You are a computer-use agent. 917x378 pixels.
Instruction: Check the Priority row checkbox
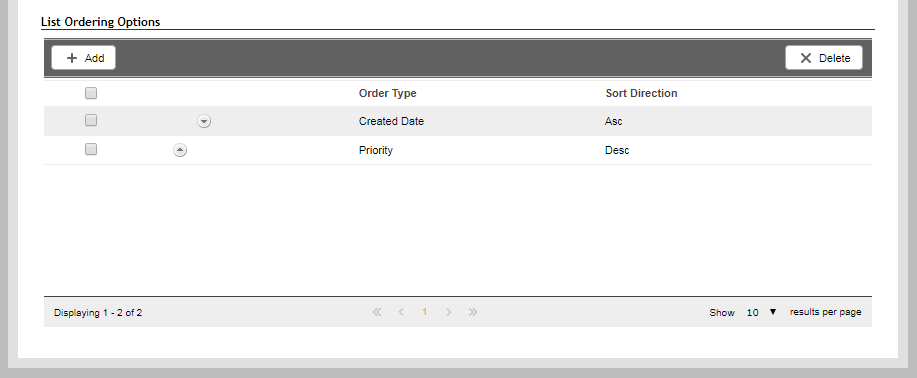pos(91,149)
